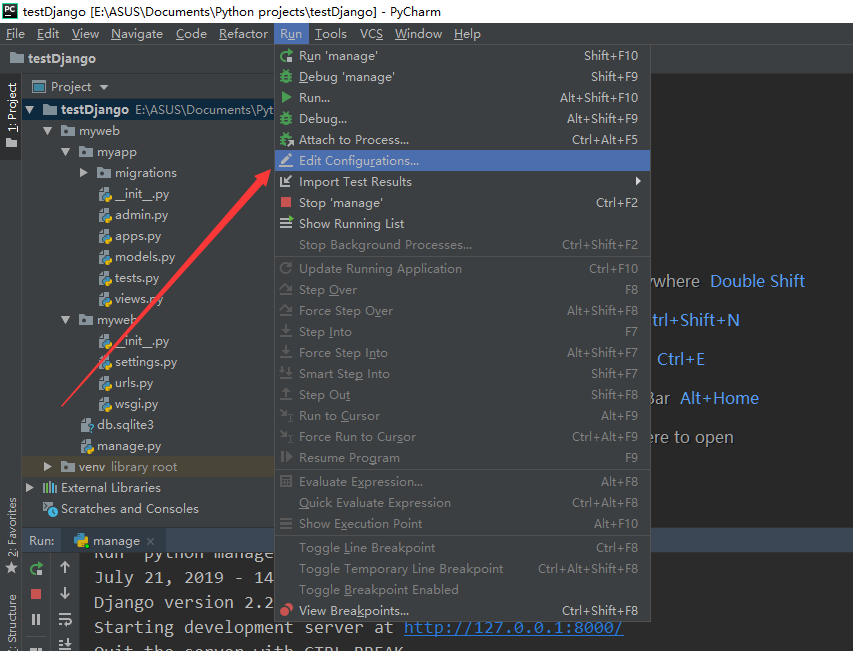
Task: Select the tests.py file icon
Action: [x=105, y=278]
